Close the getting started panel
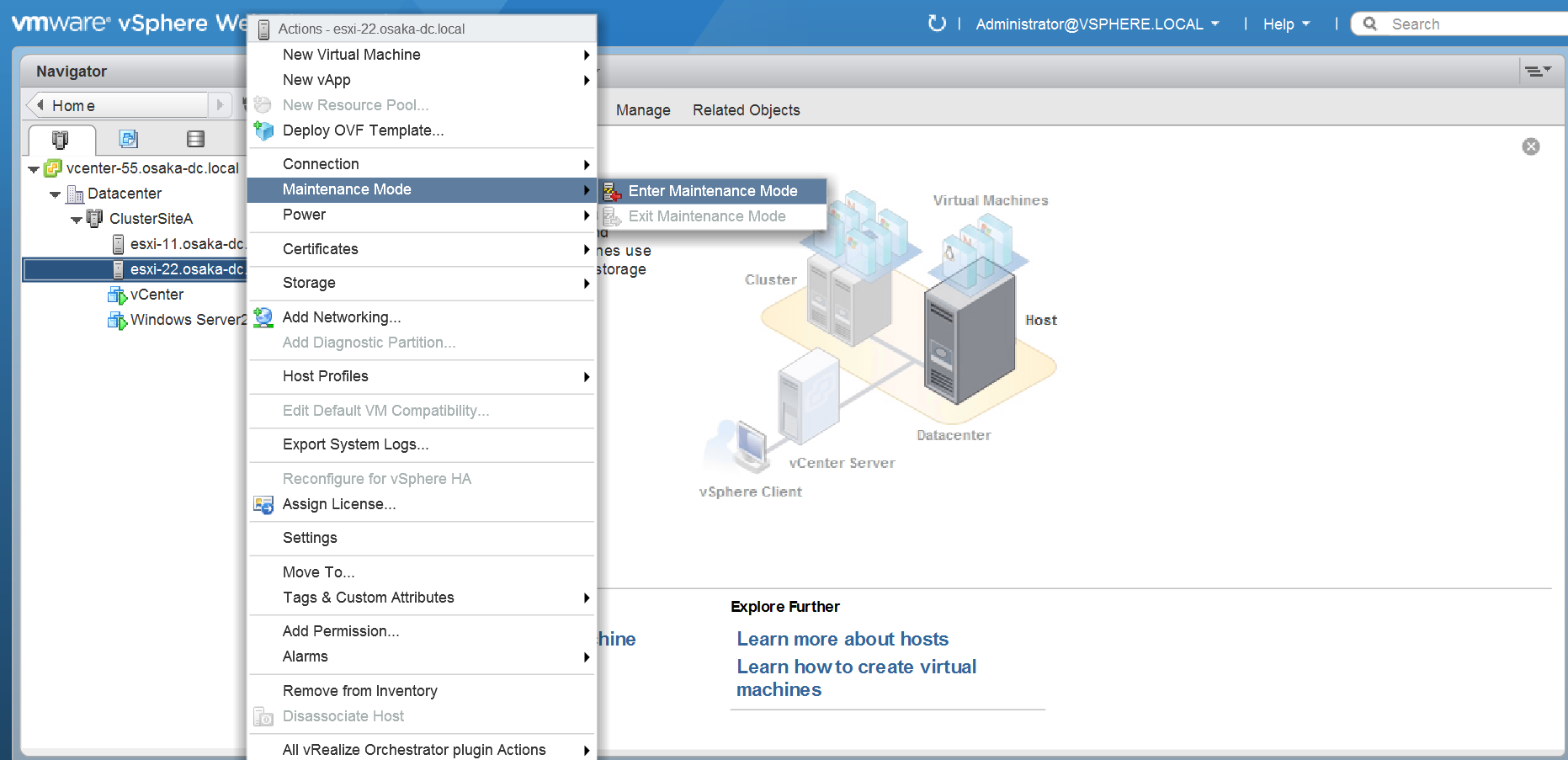The image size is (1568, 760). tap(1530, 146)
